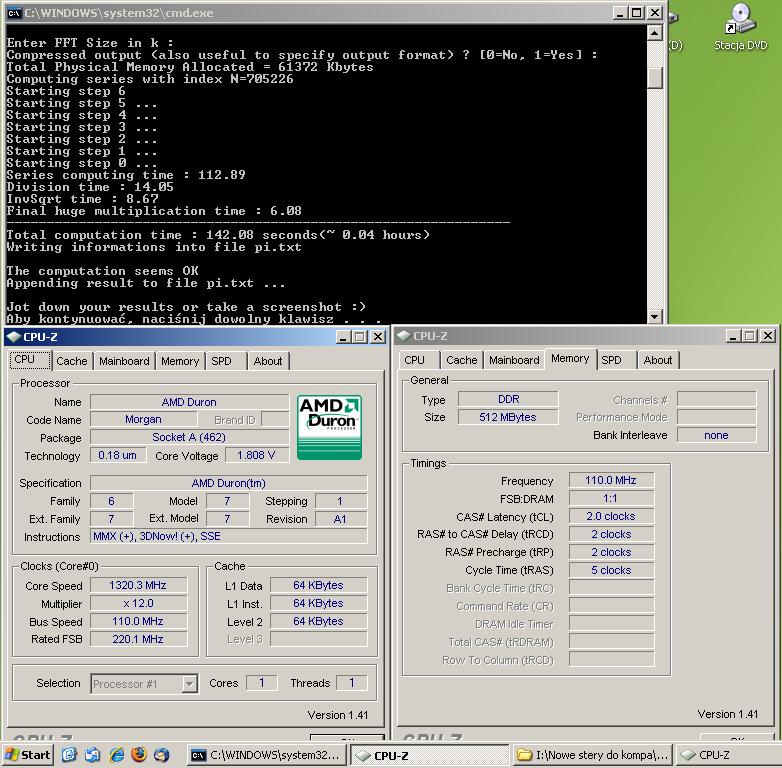Minimize the left CPU-Z window

[343, 337]
